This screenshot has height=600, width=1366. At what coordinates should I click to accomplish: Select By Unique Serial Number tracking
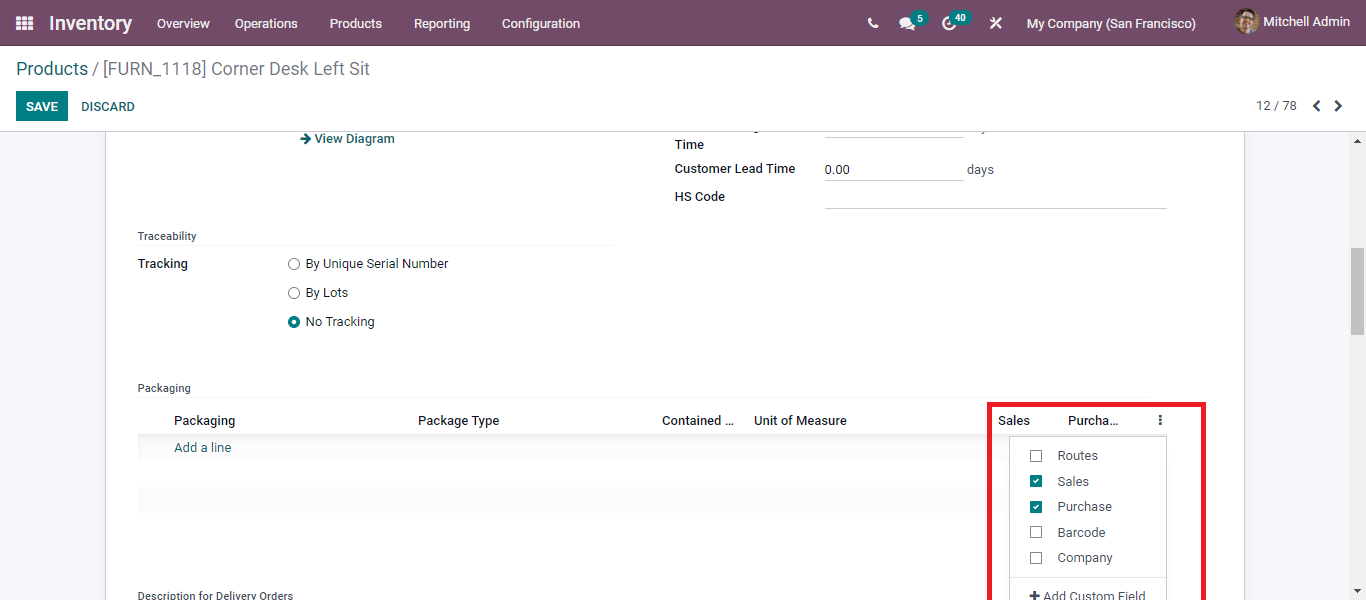(294, 264)
